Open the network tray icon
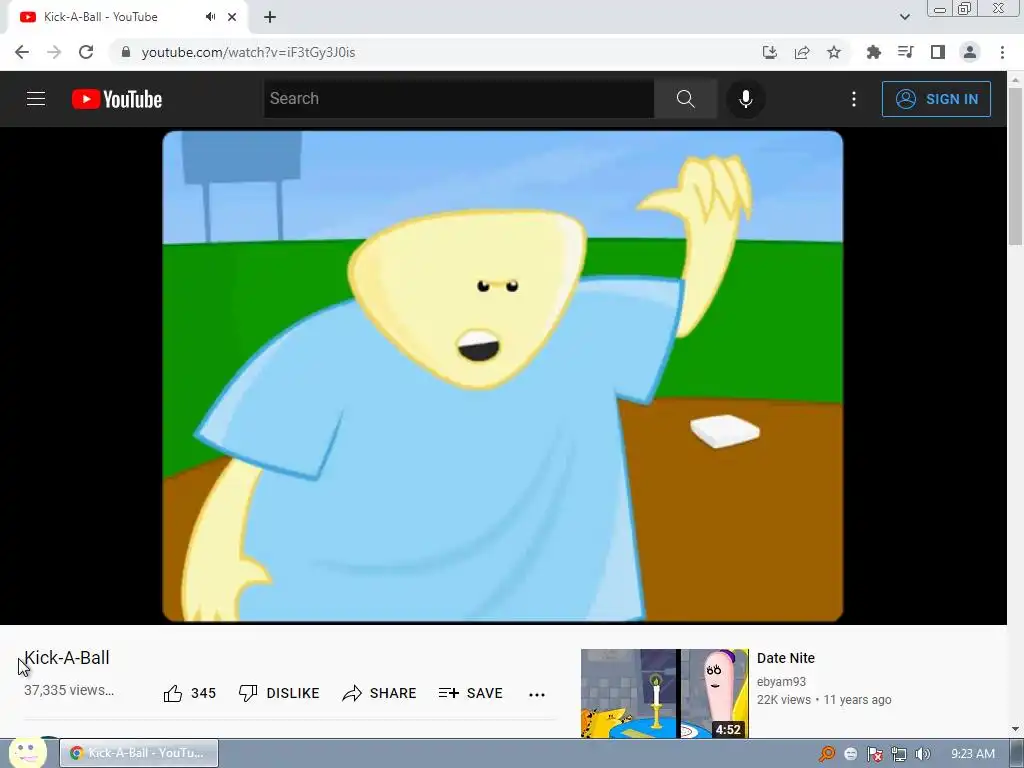This screenshot has height=768, width=1024. (899, 754)
